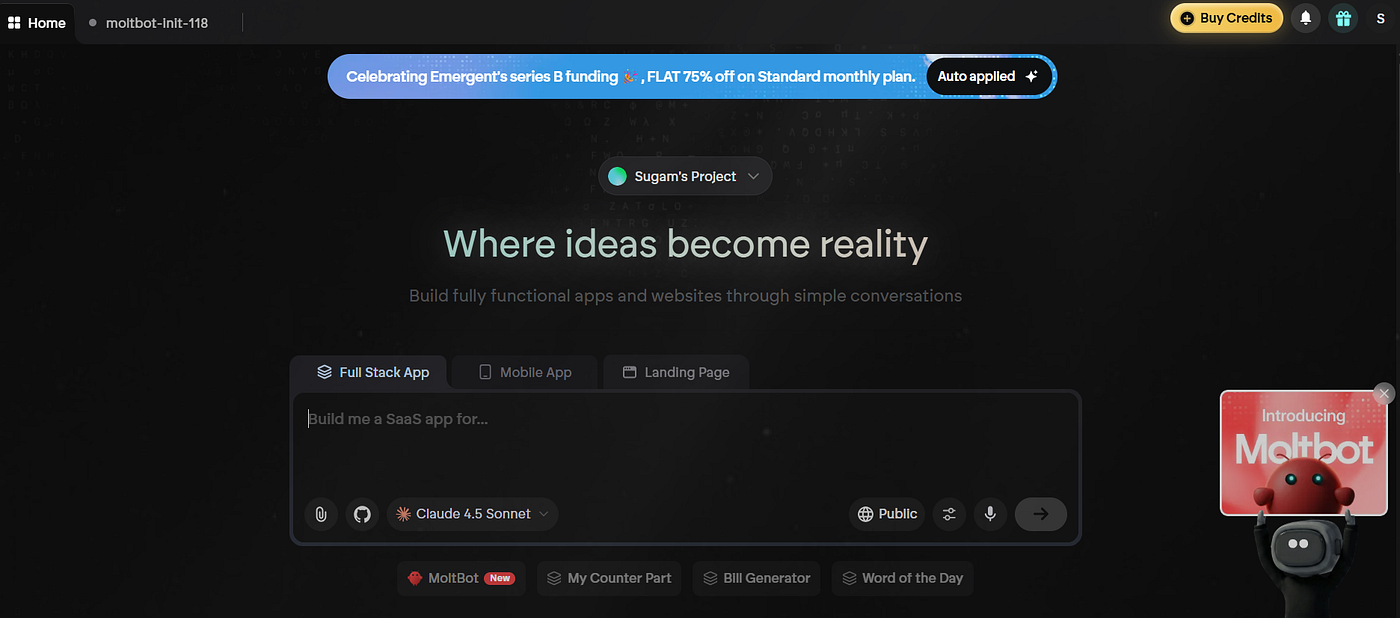This screenshot has height=618, width=1400.
Task: Choose the Word of the Day suggestion
Action: tap(903, 578)
